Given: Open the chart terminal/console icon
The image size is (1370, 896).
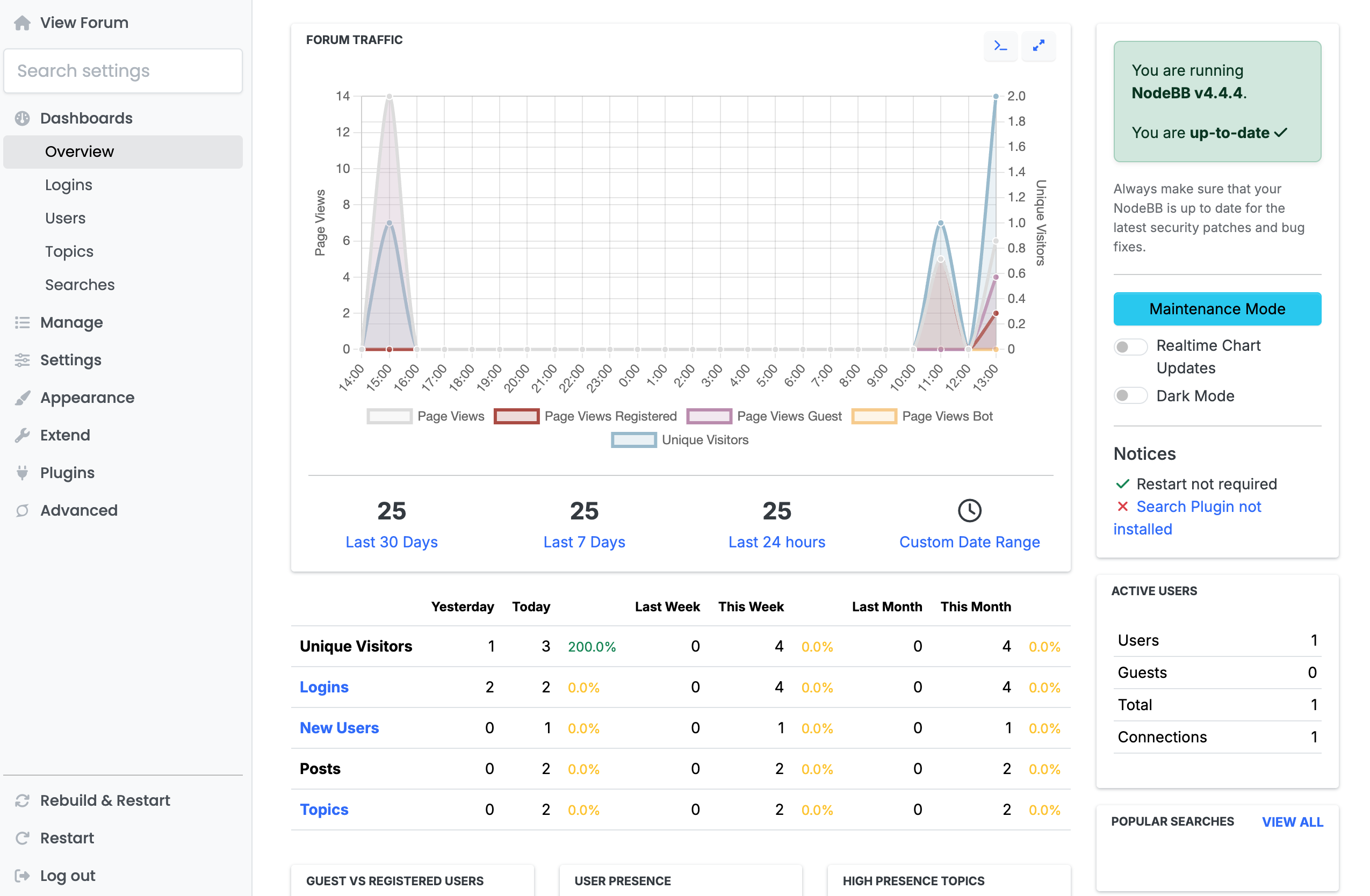Looking at the screenshot, I should tap(1000, 46).
